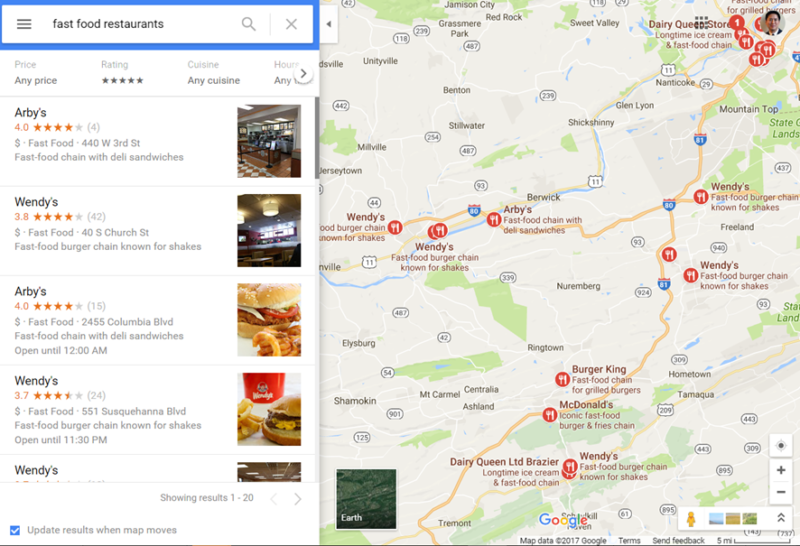Clear the search with the X icon
The image size is (800, 546).
[291, 24]
